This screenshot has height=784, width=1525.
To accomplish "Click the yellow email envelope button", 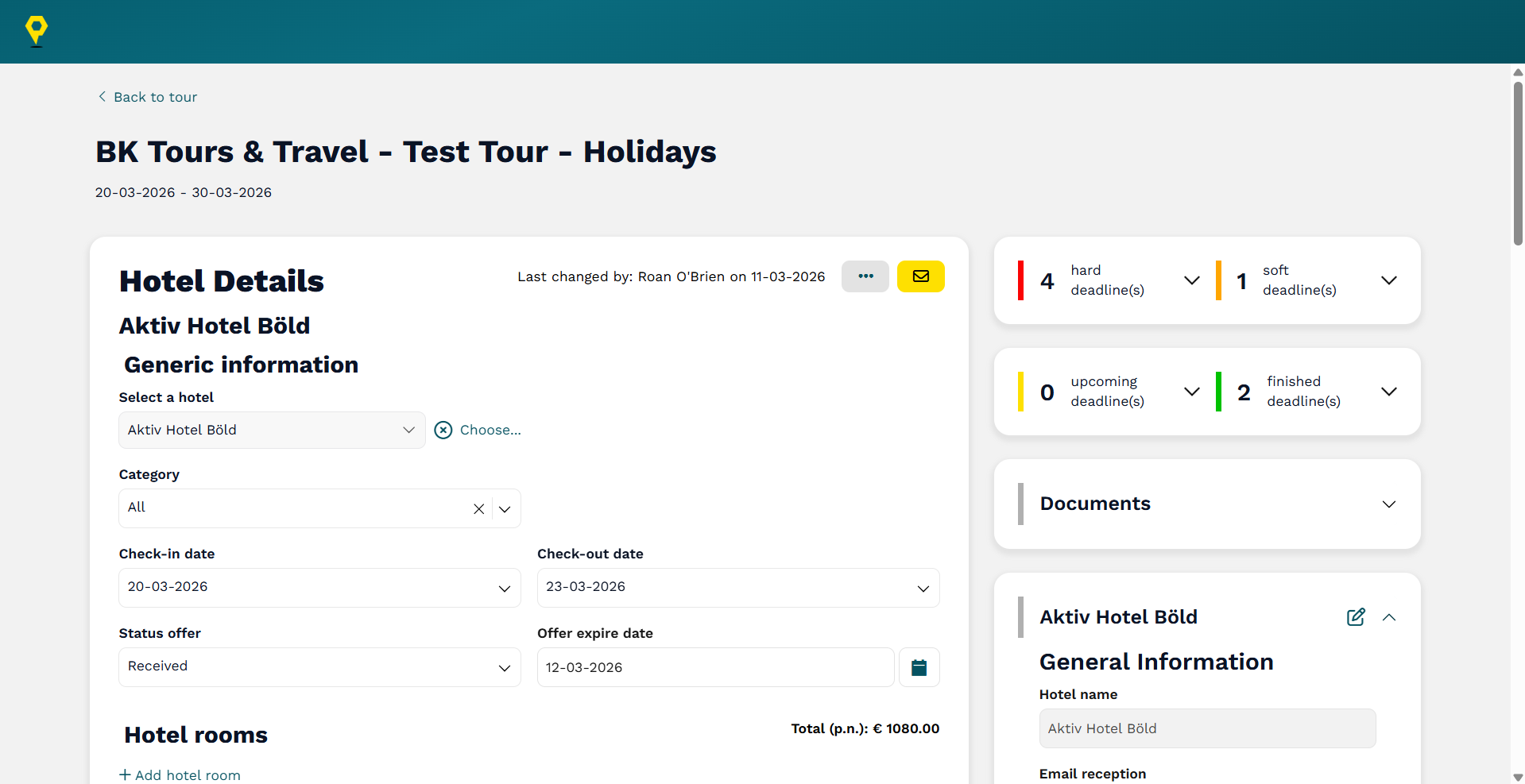I will (x=921, y=276).
